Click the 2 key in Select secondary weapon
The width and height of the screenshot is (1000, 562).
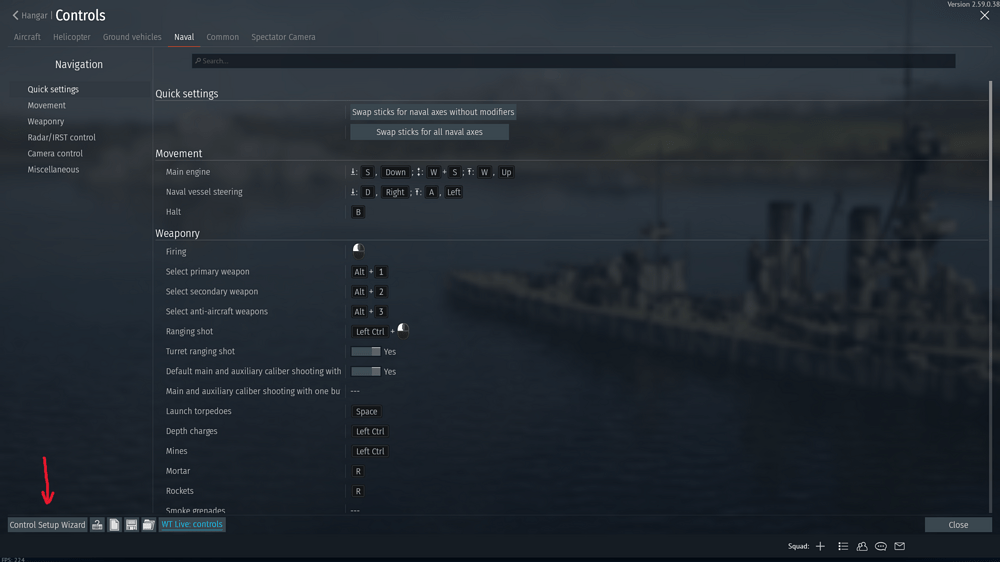(x=381, y=292)
